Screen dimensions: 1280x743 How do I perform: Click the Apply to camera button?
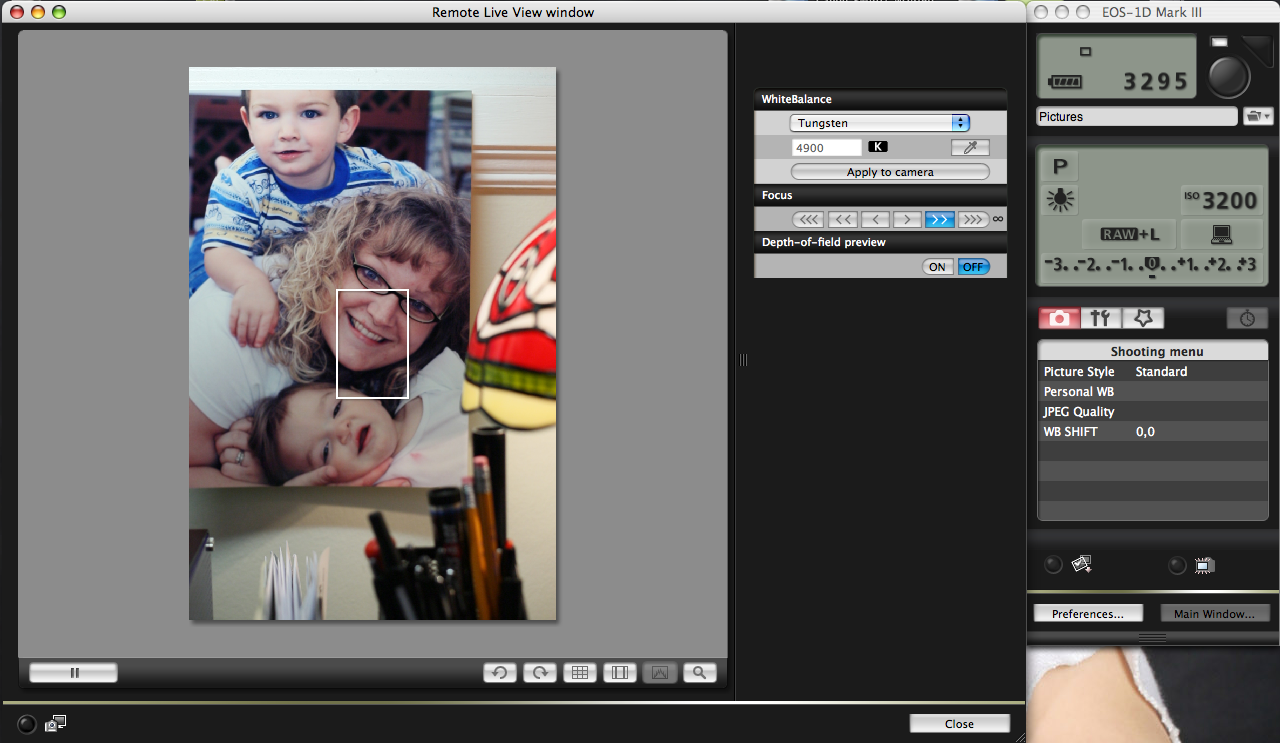tap(889, 172)
